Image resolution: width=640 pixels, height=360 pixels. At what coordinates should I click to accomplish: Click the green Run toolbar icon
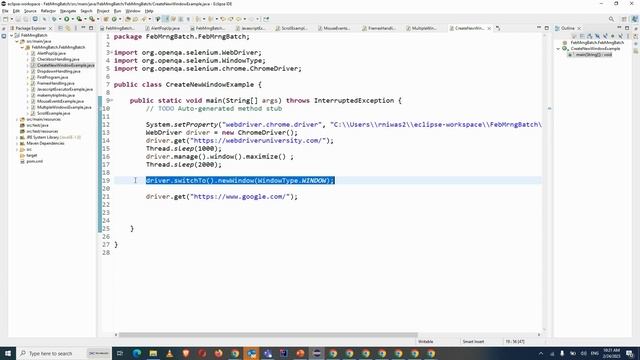coord(67,19)
